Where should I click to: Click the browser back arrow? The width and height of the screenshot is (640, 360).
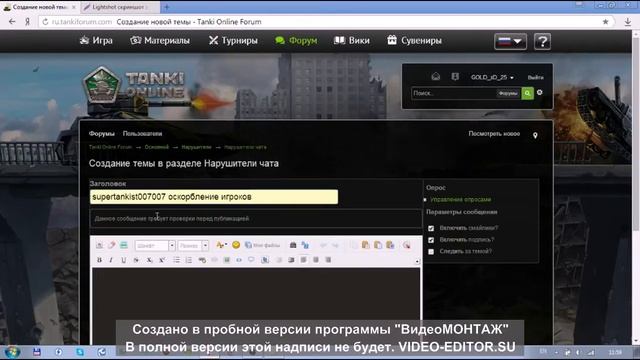tap(12, 22)
